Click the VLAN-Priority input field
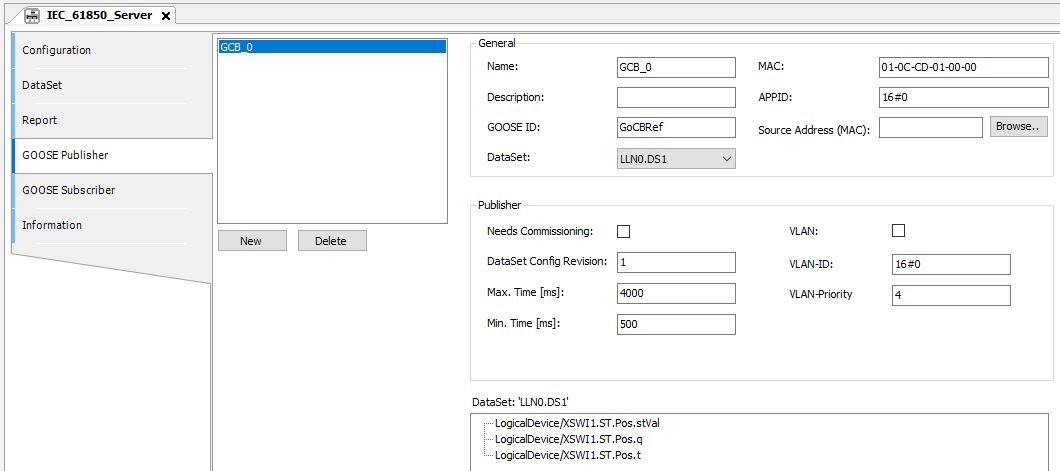 pyautogui.click(x=950, y=295)
